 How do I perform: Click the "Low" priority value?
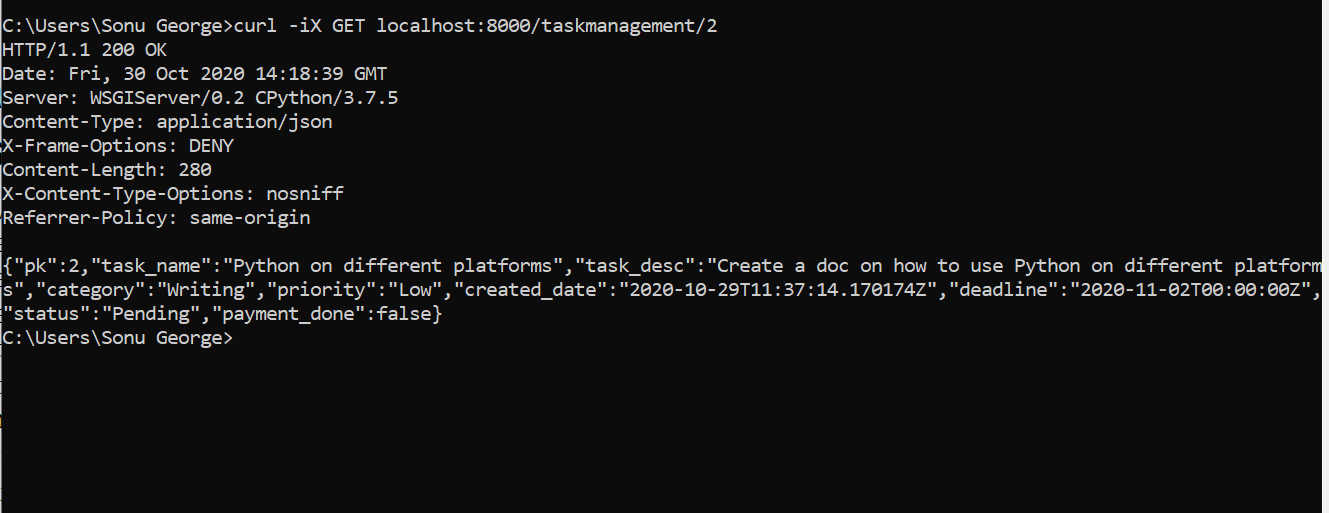click(x=415, y=290)
